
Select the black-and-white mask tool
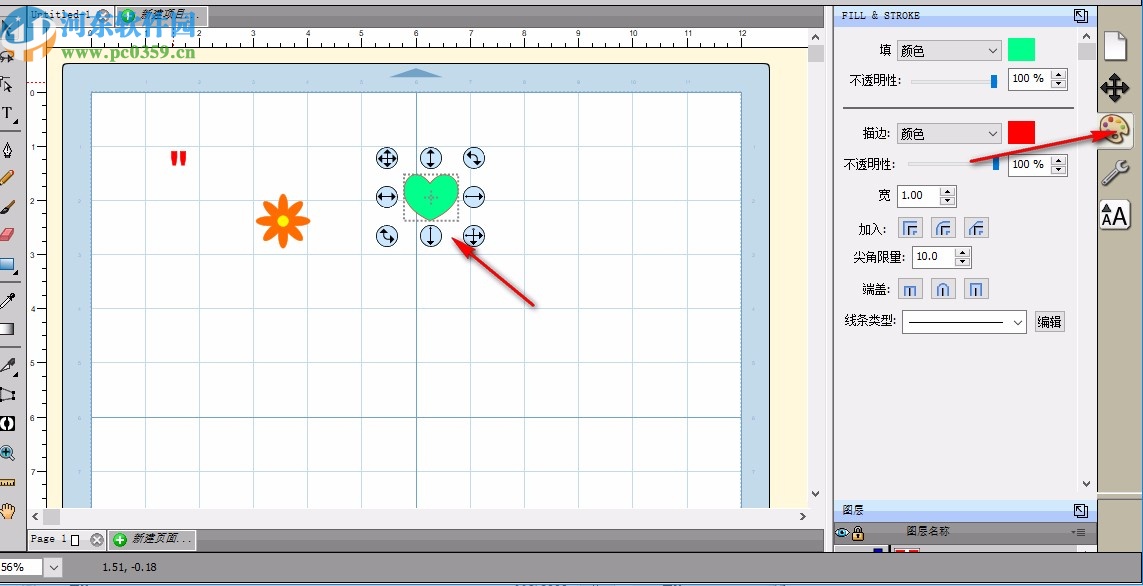[x=7, y=423]
